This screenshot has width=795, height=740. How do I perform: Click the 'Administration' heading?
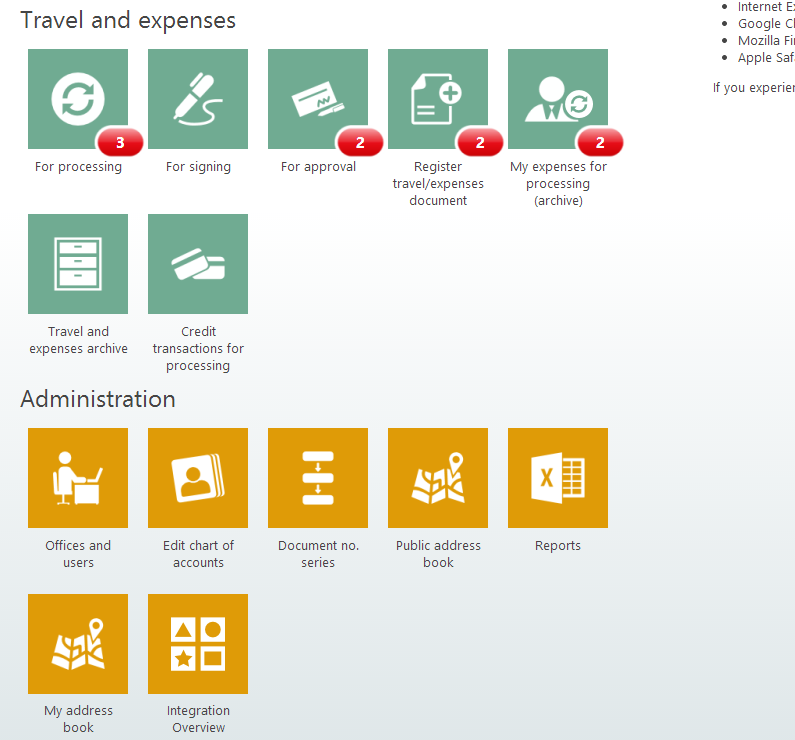[98, 399]
